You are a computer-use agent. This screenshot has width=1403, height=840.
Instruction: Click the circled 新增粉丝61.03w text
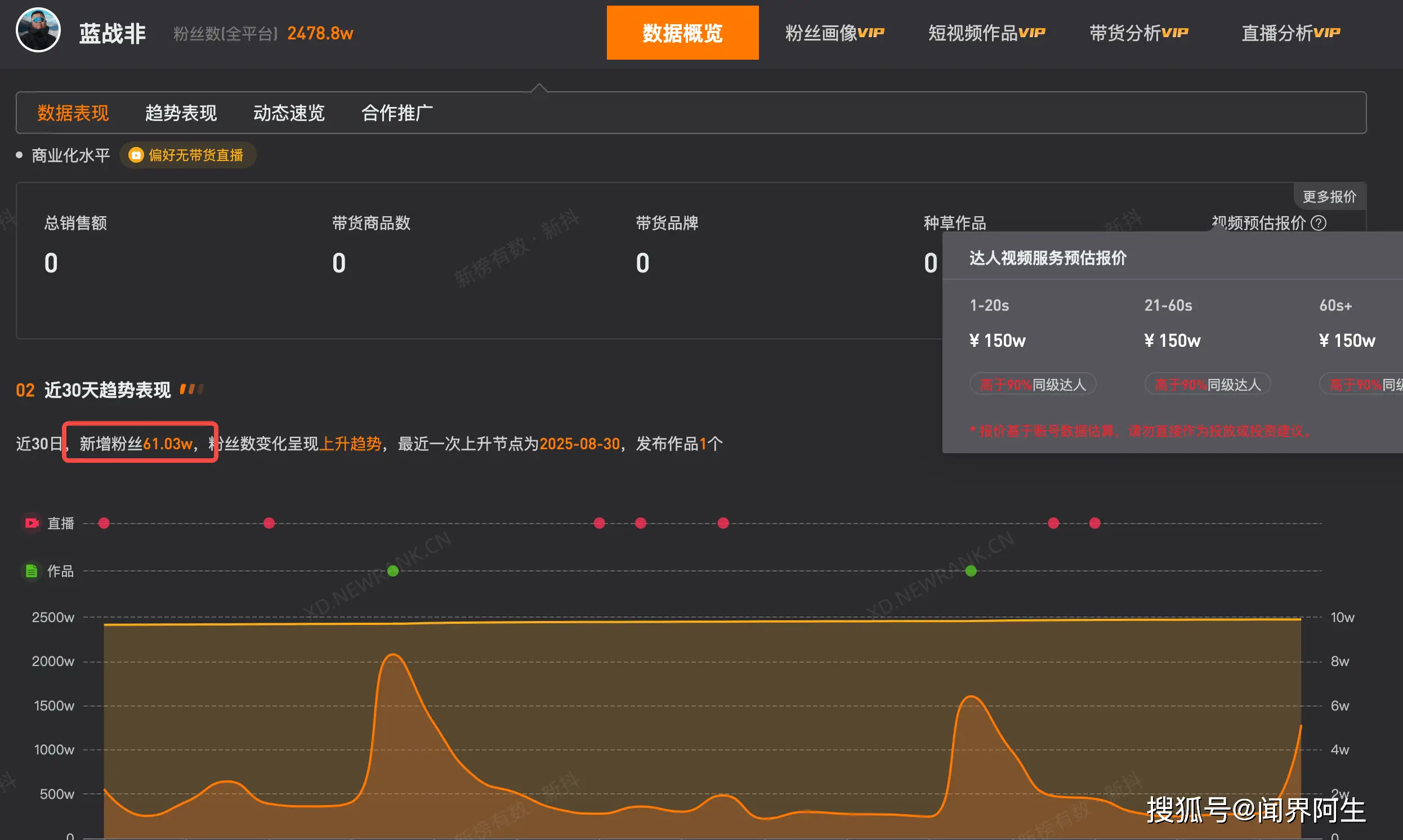pyautogui.click(x=139, y=444)
